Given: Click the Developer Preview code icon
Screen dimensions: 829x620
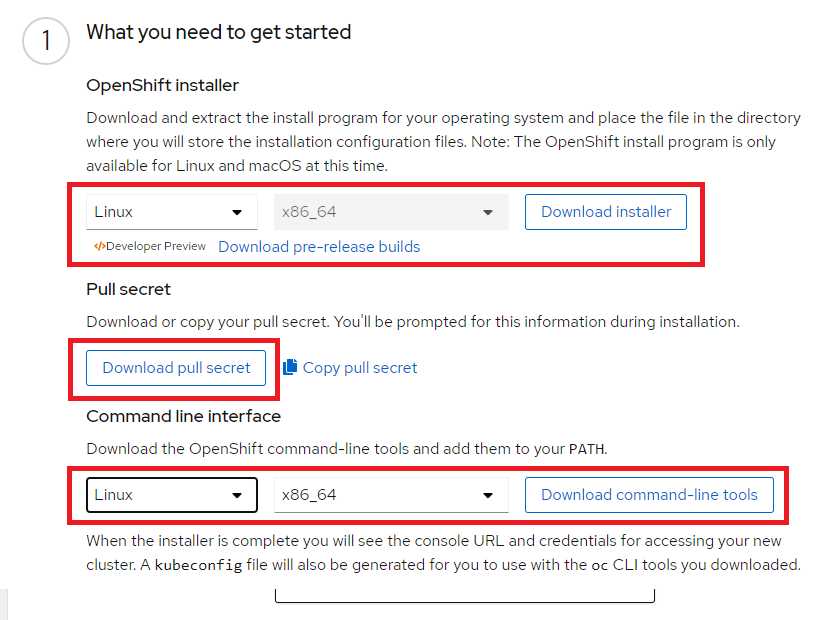Looking at the screenshot, I should pos(99,246).
